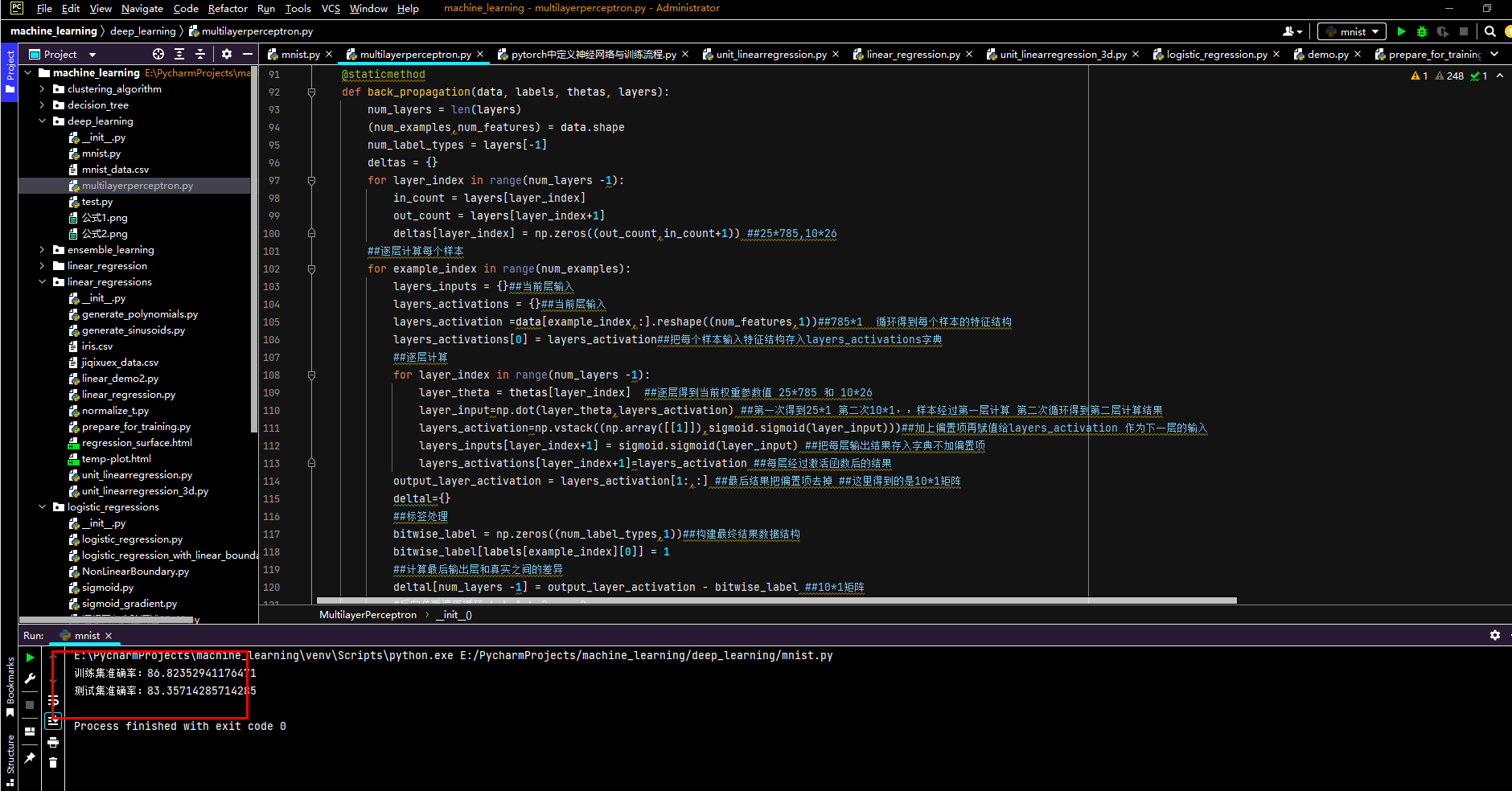This screenshot has width=1512, height=791.
Task: Click MultilayerPerceptron class breadcrumb
Action: coord(368,615)
